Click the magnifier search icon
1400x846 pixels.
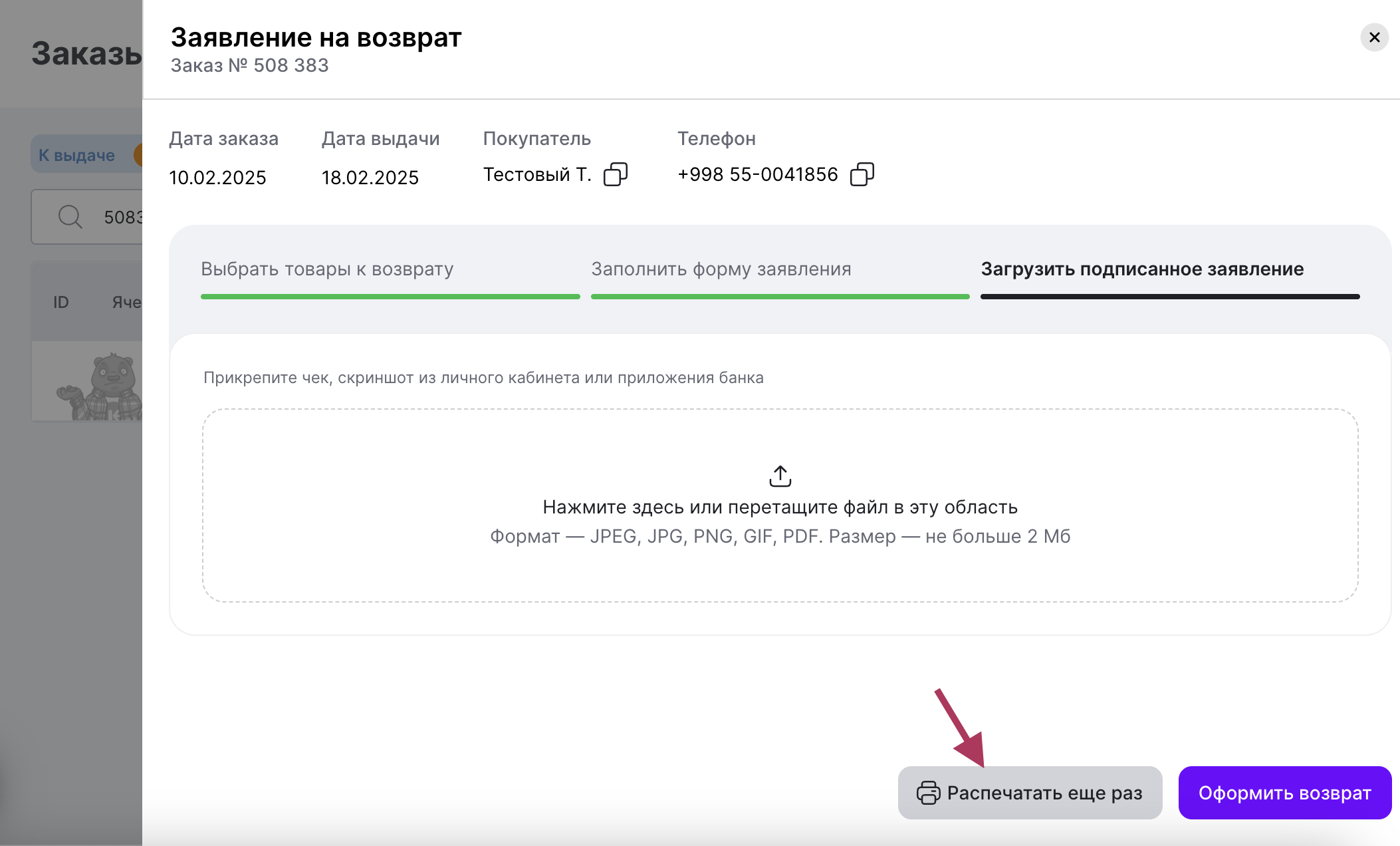70,217
